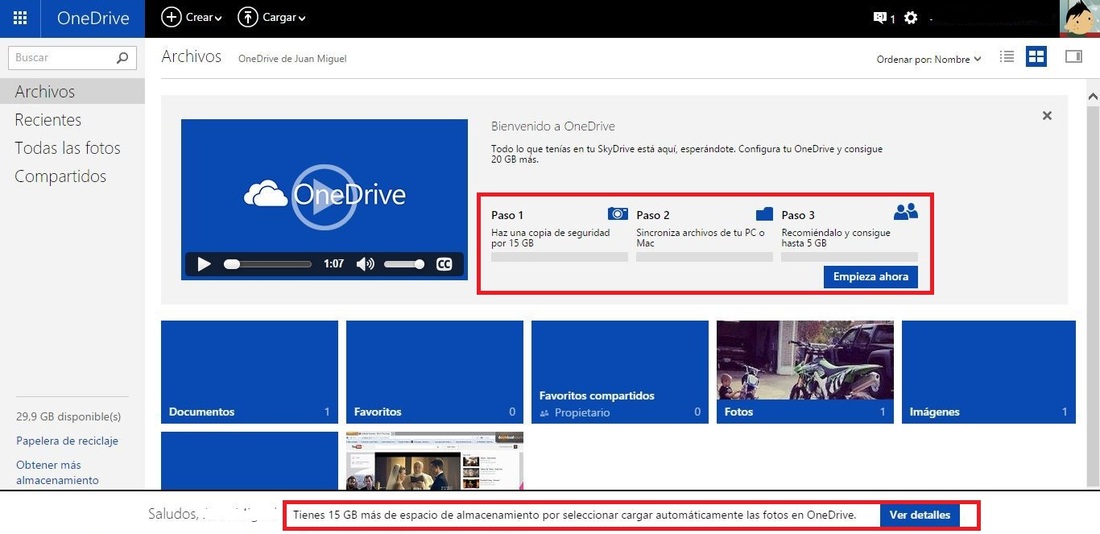This screenshot has width=1100, height=534.
Task: Click play button in video controls
Action: (204, 265)
